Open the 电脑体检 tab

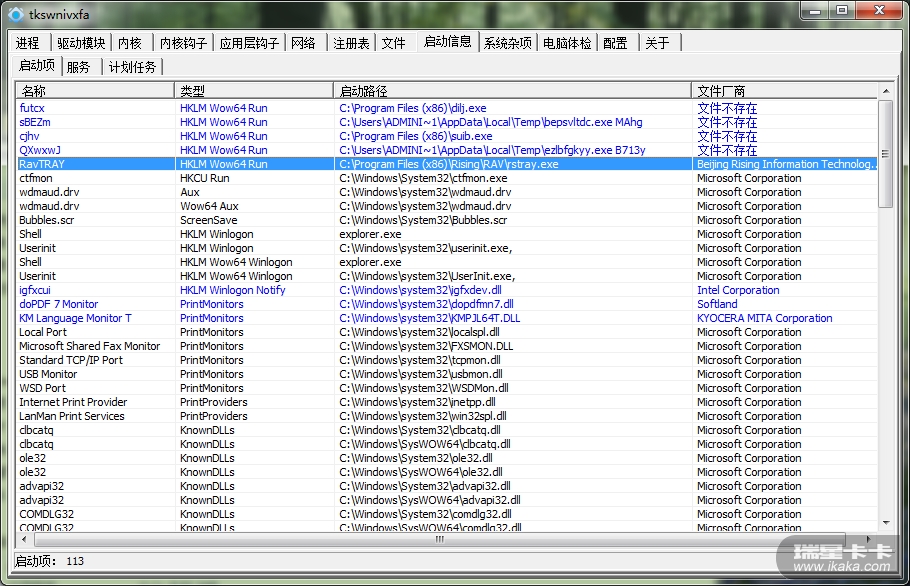tap(567, 43)
